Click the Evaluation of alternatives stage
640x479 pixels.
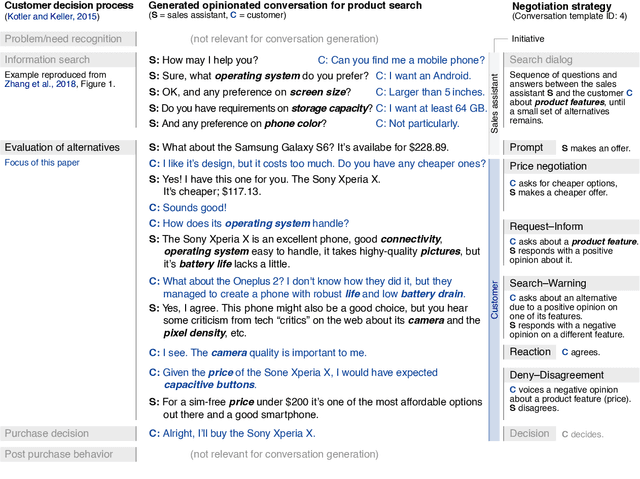pyautogui.click(x=62, y=147)
